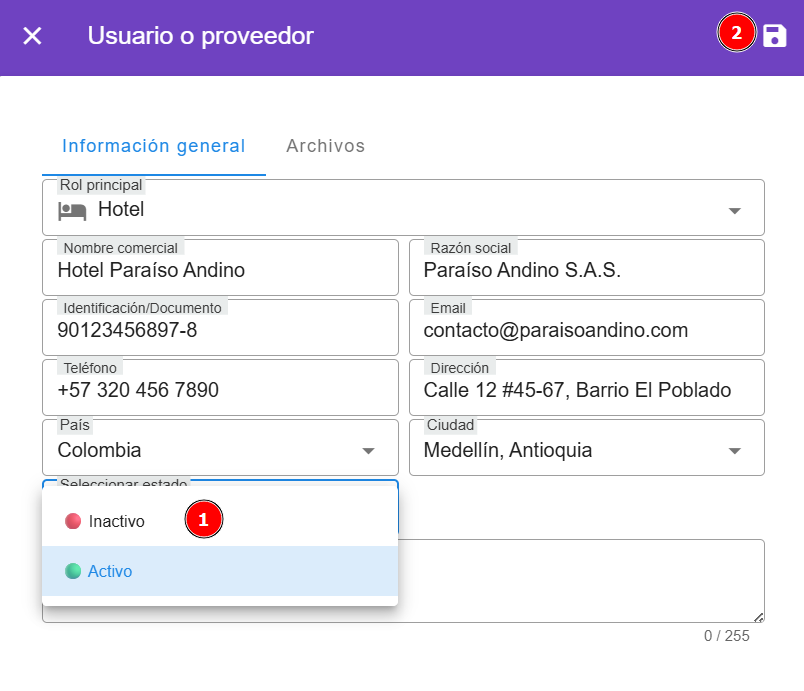Close the Usuario o proveedor dialog
This screenshot has width=804, height=691.
[33, 36]
